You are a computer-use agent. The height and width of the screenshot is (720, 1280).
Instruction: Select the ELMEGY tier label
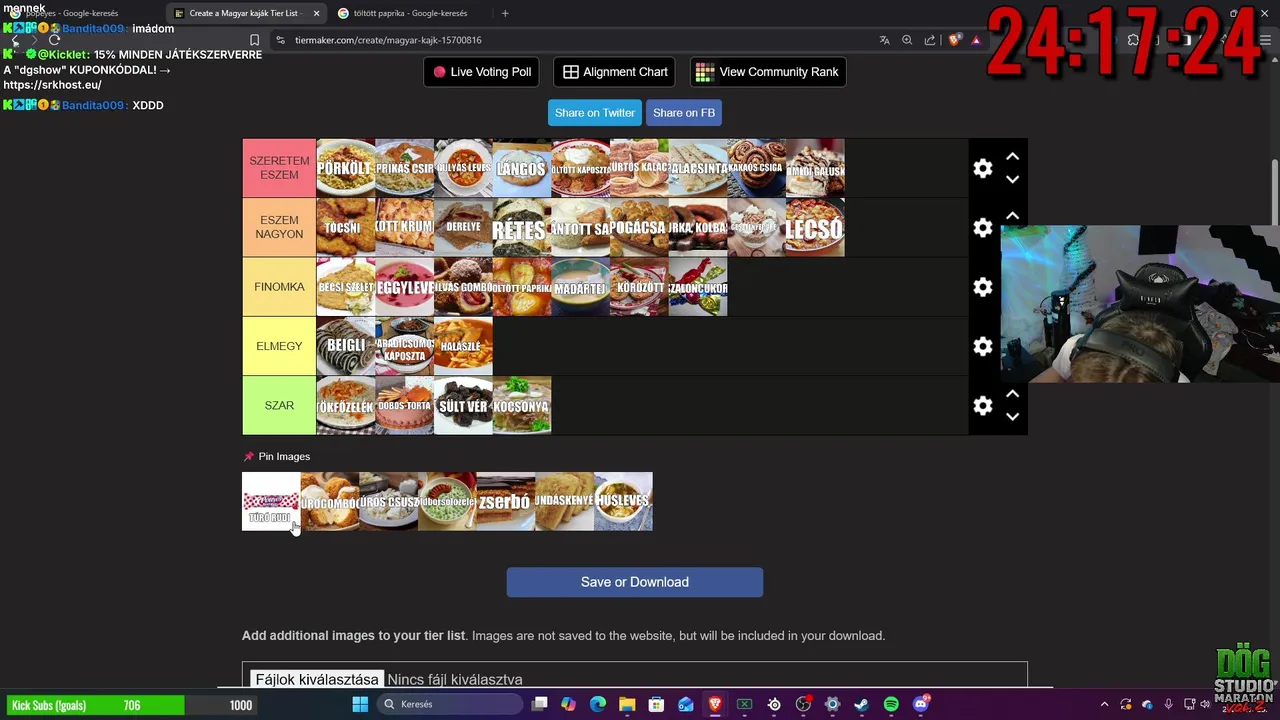pos(279,346)
